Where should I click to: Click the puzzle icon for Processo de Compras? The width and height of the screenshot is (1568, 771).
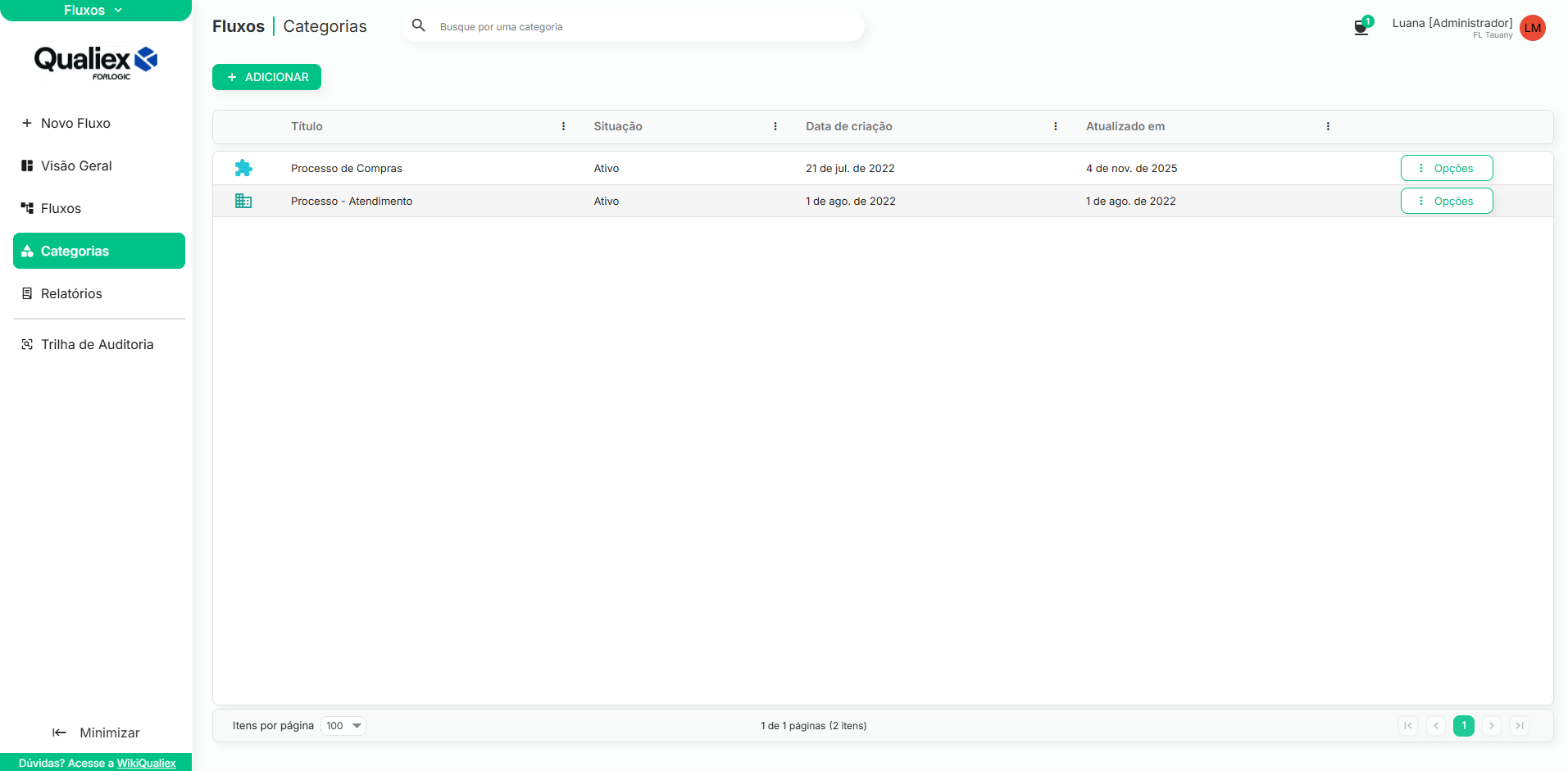tap(243, 168)
